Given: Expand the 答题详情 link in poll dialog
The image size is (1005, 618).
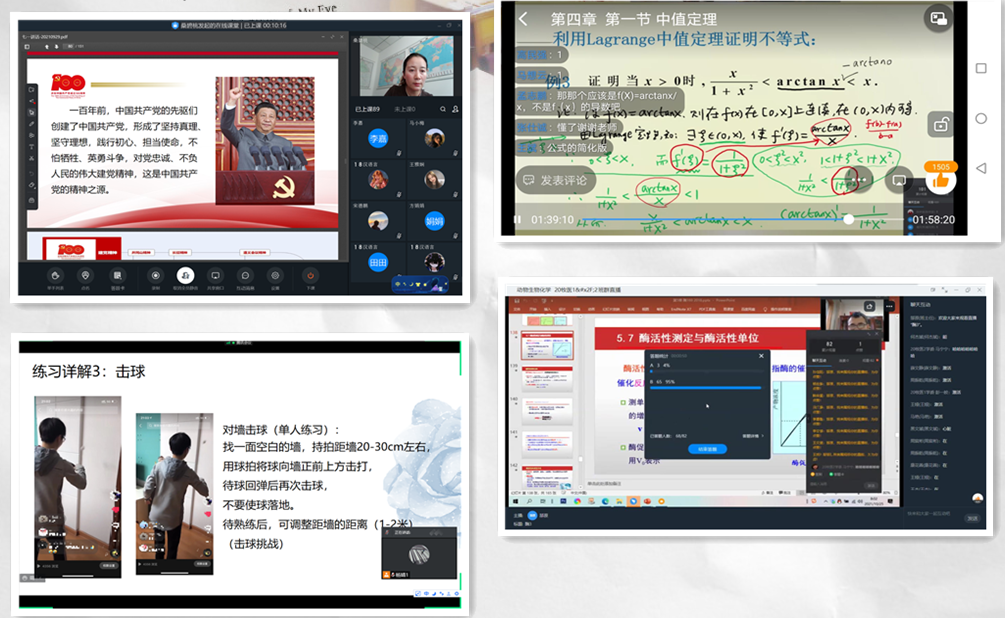Looking at the screenshot, I should [x=752, y=436].
